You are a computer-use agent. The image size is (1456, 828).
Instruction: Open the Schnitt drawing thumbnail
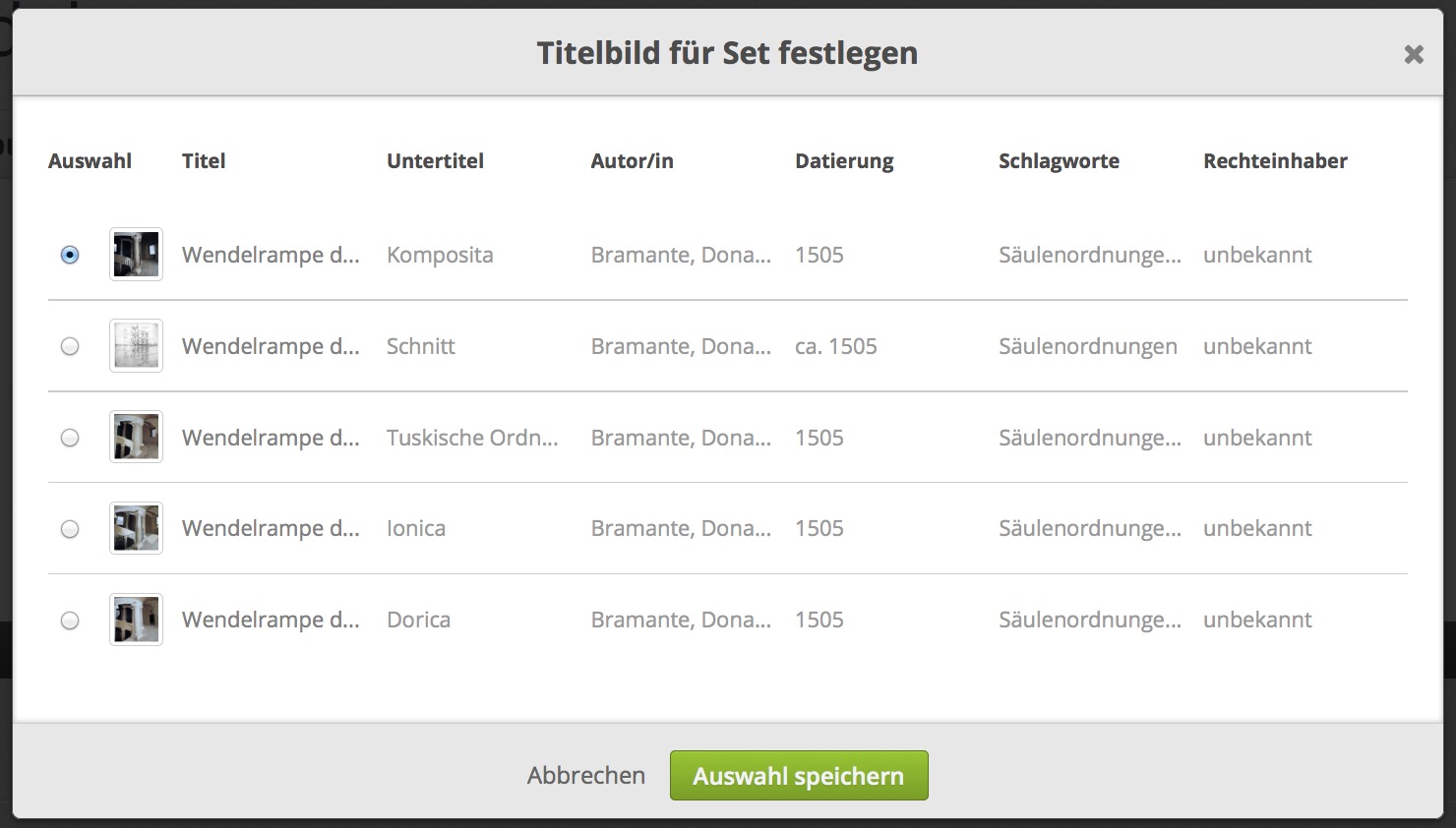[x=136, y=346]
